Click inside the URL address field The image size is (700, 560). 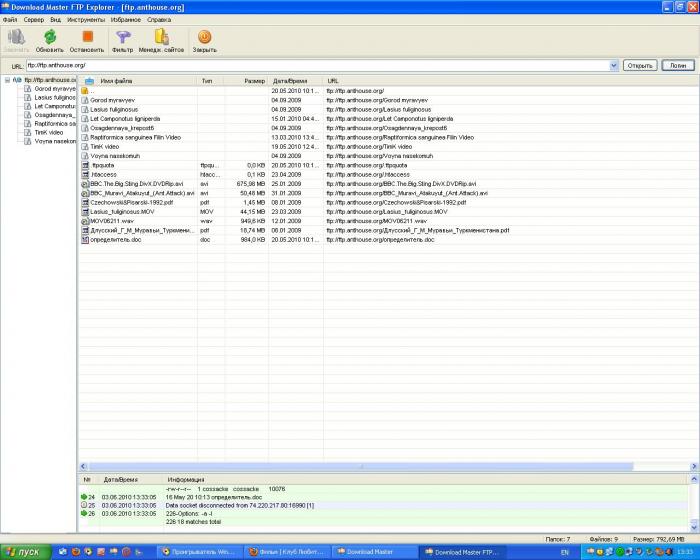(x=300, y=65)
